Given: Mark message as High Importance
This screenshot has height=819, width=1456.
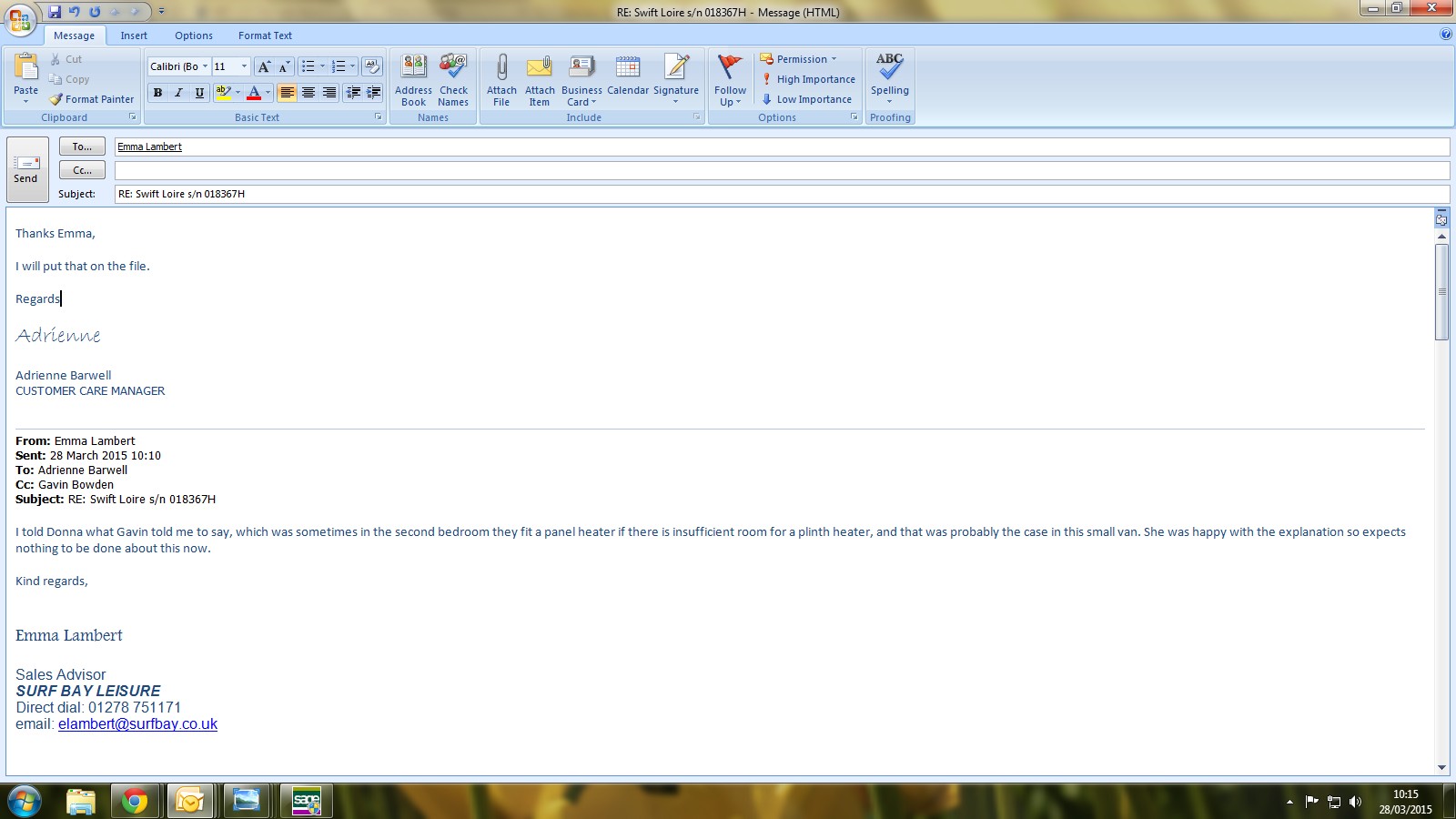Looking at the screenshot, I should [808, 79].
